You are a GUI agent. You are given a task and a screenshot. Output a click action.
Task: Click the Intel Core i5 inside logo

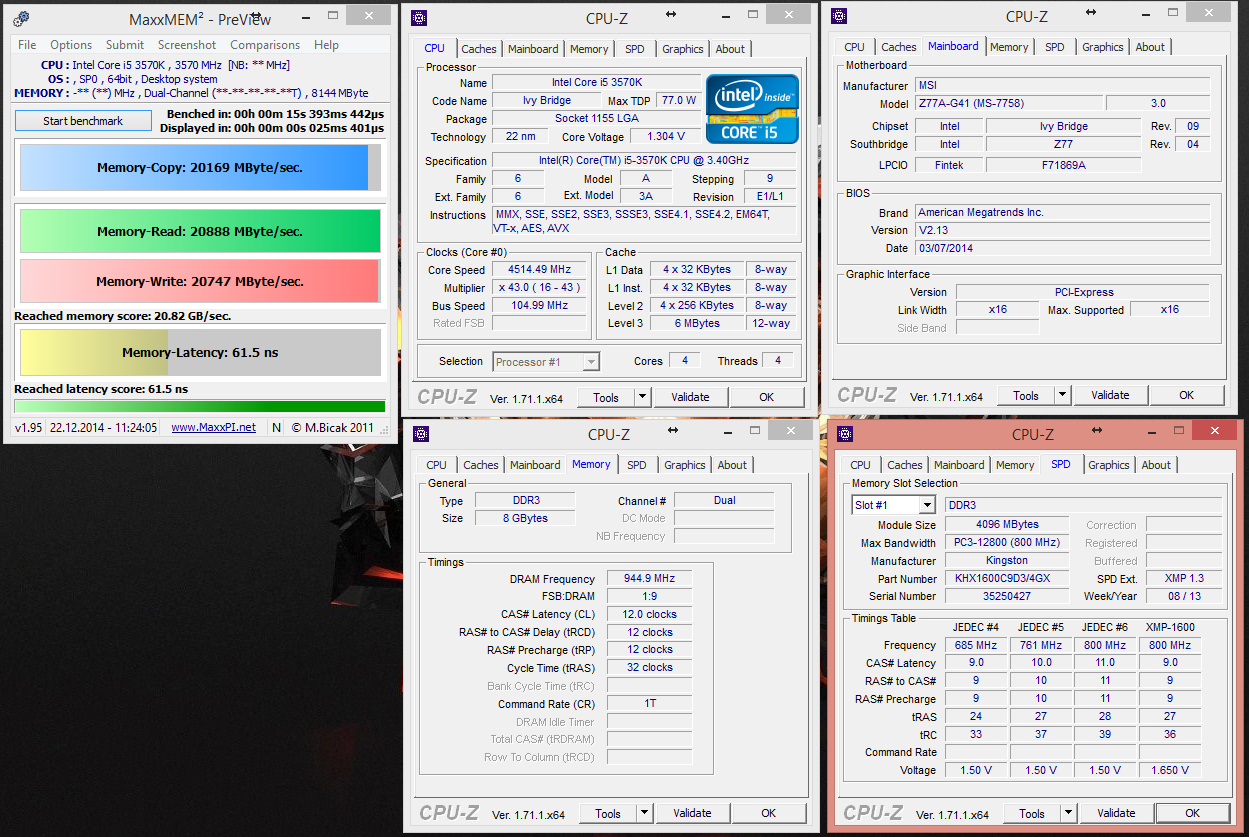(x=753, y=108)
